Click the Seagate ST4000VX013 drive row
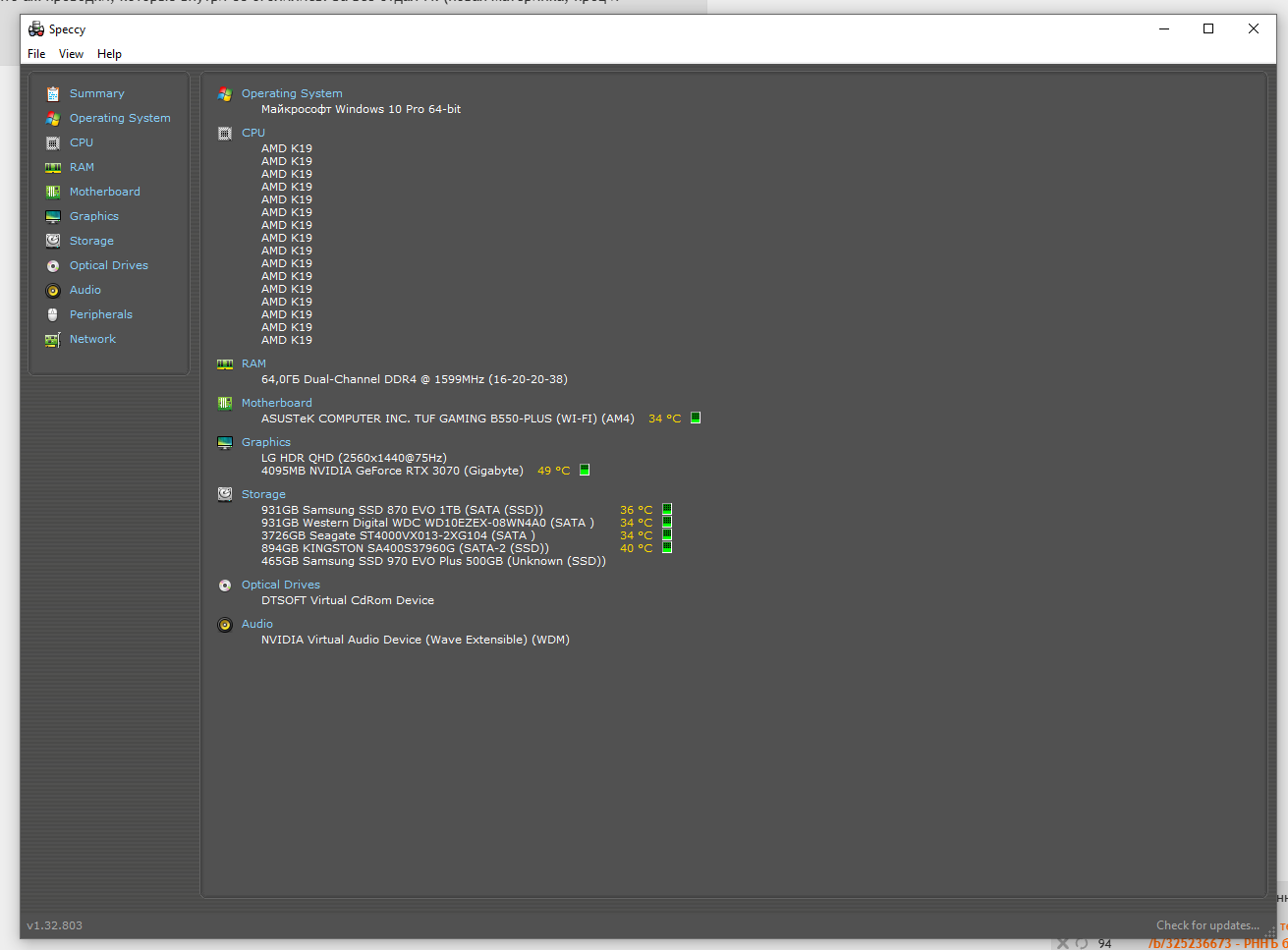1288x950 pixels. 398,535
